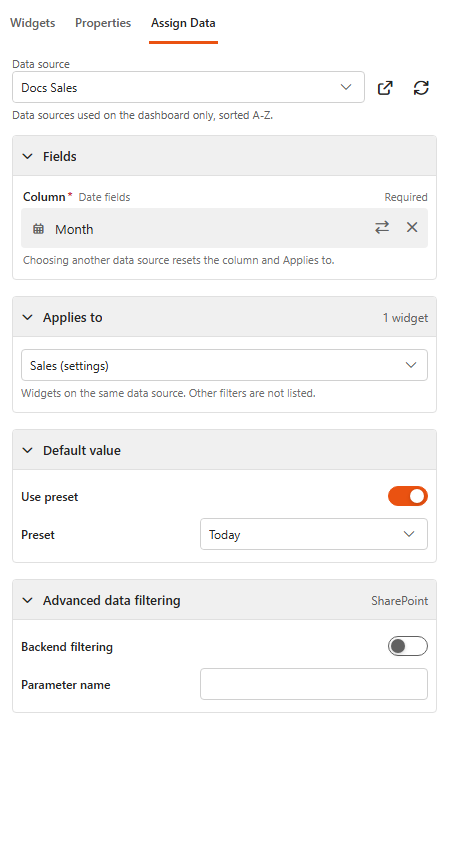The width and height of the screenshot is (449, 846).
Task: Turn off the Use preset toggle
Action: [407, 496]
